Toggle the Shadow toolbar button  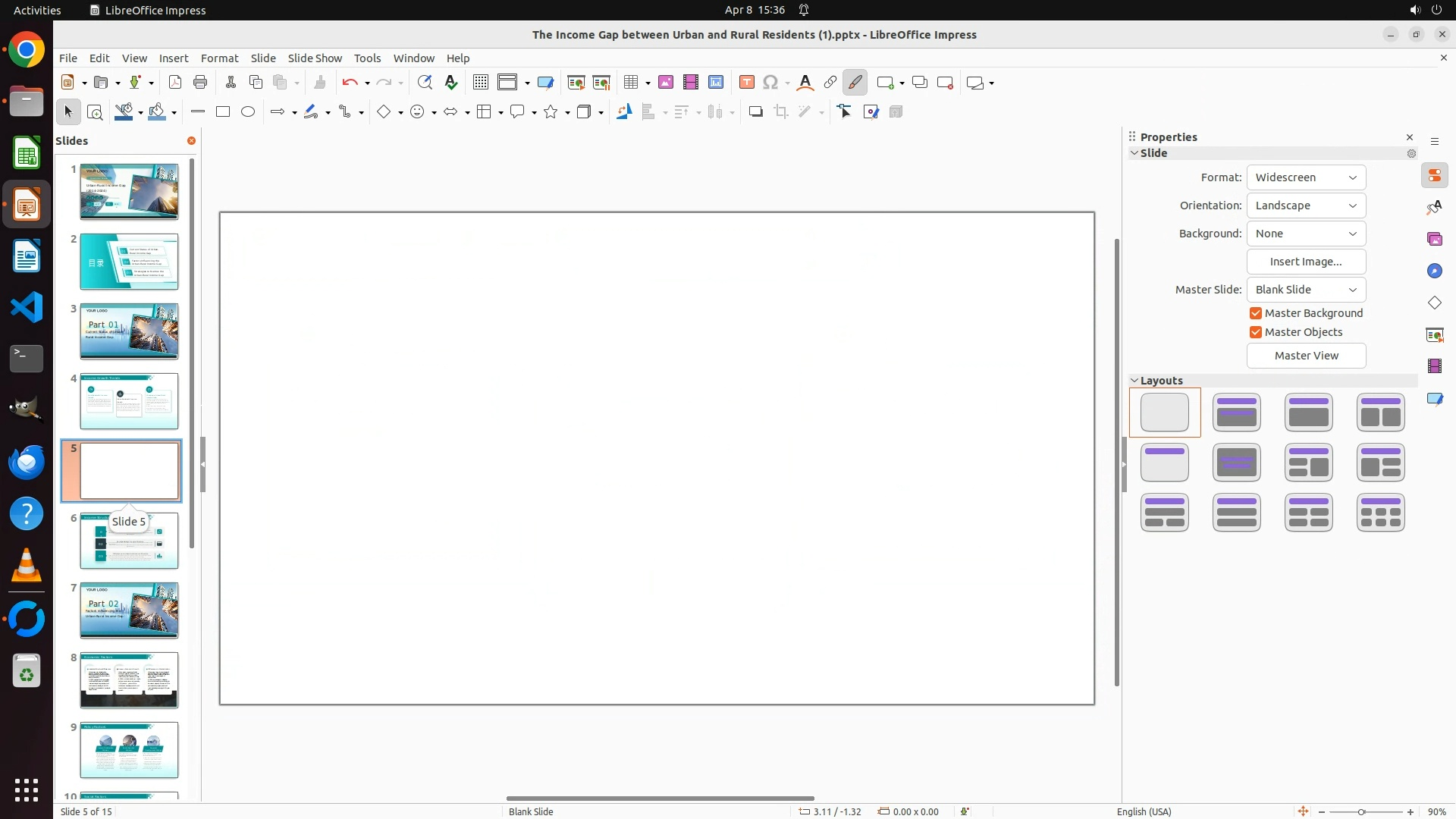(x=755, y=112)
